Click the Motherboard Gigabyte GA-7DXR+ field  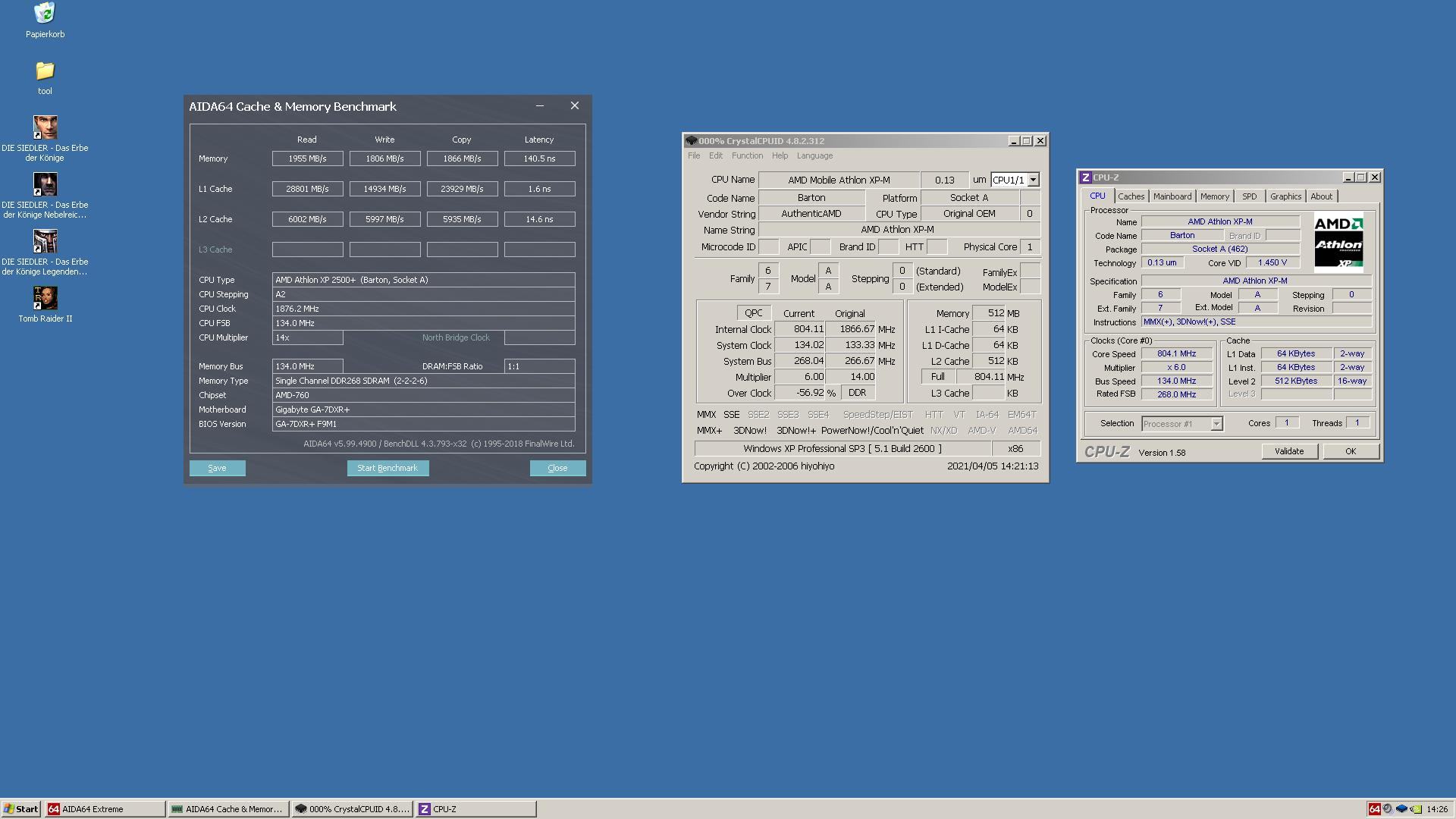pos(423,409)
